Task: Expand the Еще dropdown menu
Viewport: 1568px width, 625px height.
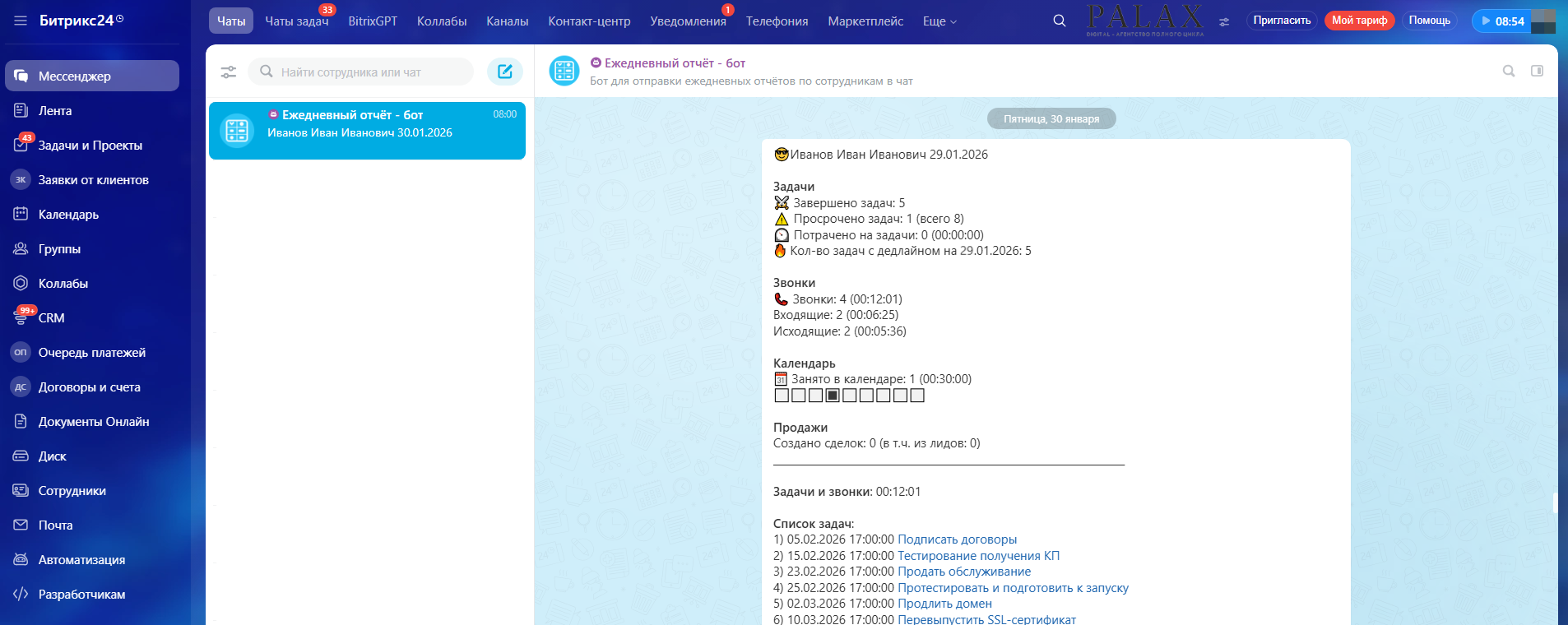Action: (x=939, y=21)
